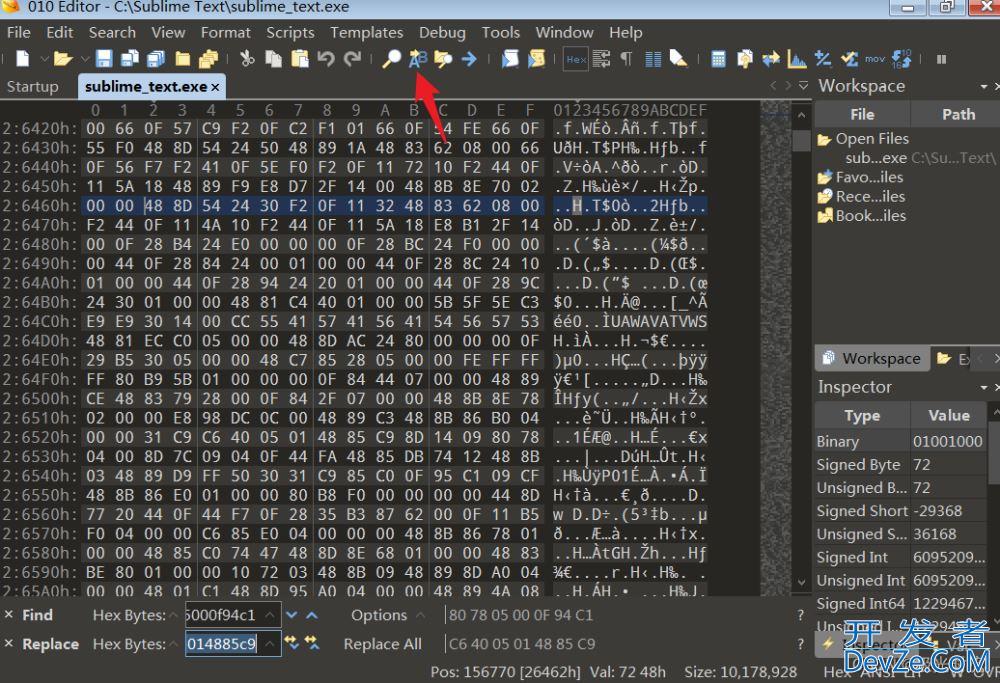Paste with the clipboard icon
This screenshot has width=1000, height=683.
point(300,59)
